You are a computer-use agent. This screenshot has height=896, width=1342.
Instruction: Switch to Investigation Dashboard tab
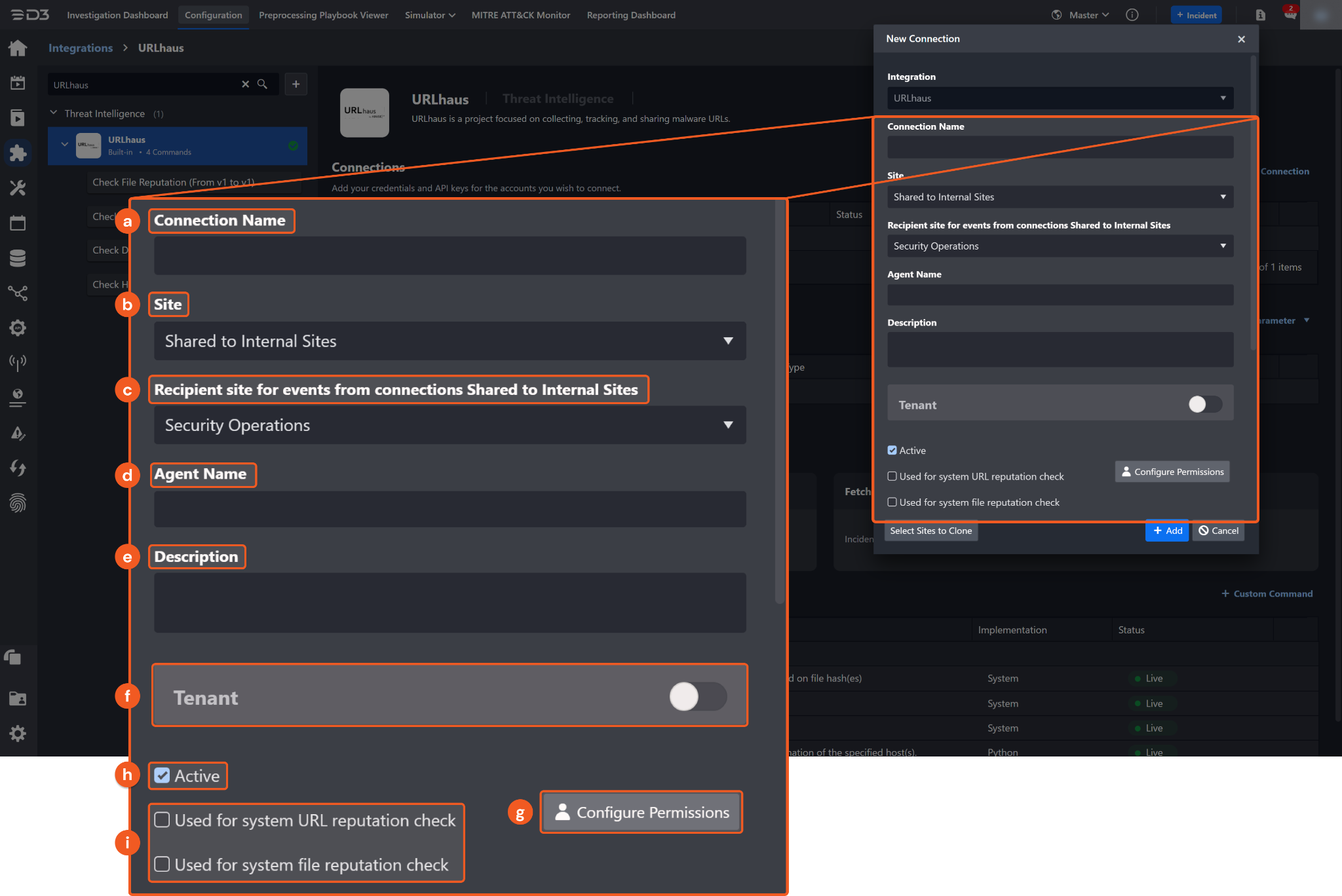click(117, 15)
